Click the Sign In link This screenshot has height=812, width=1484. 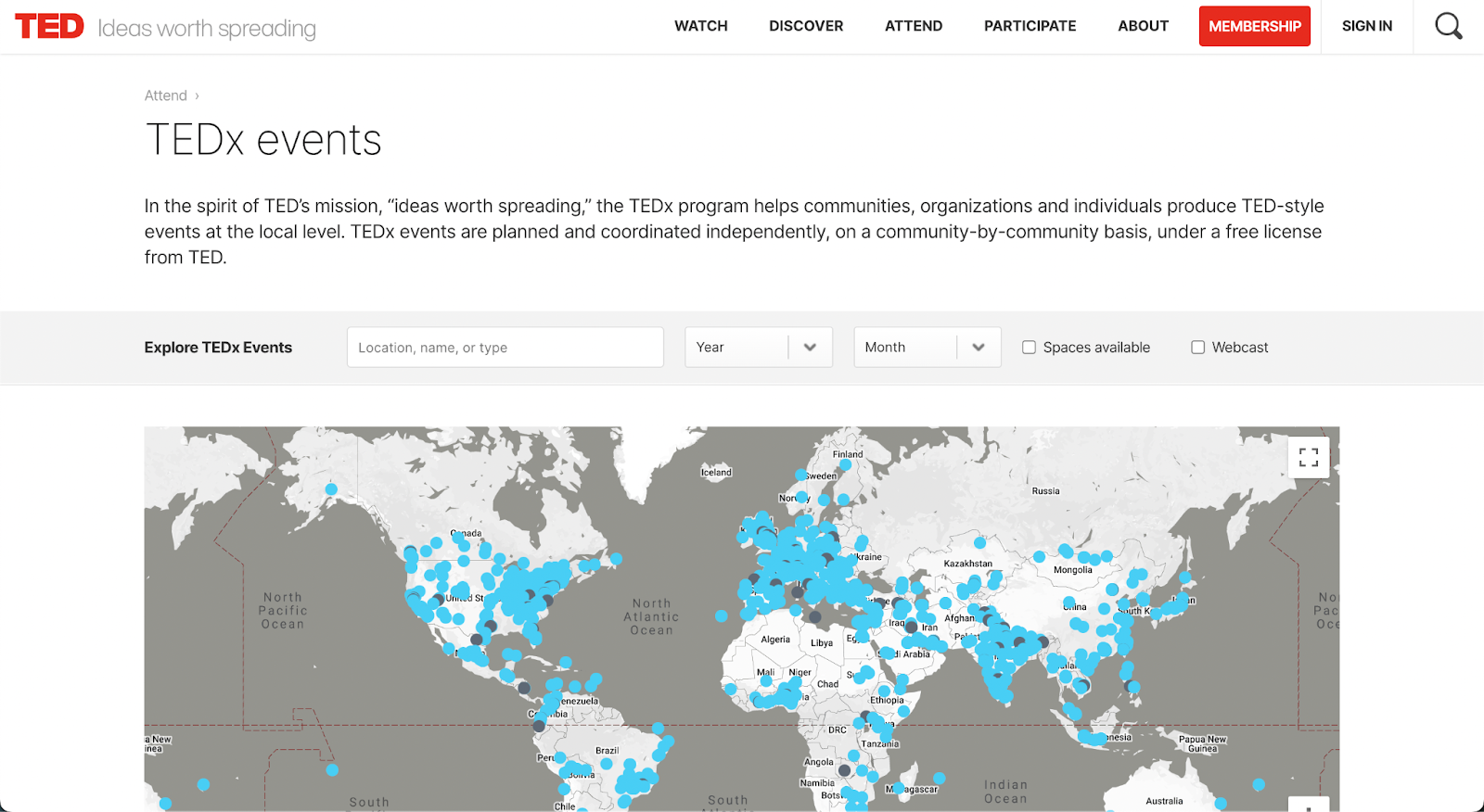click(1367, 26)
